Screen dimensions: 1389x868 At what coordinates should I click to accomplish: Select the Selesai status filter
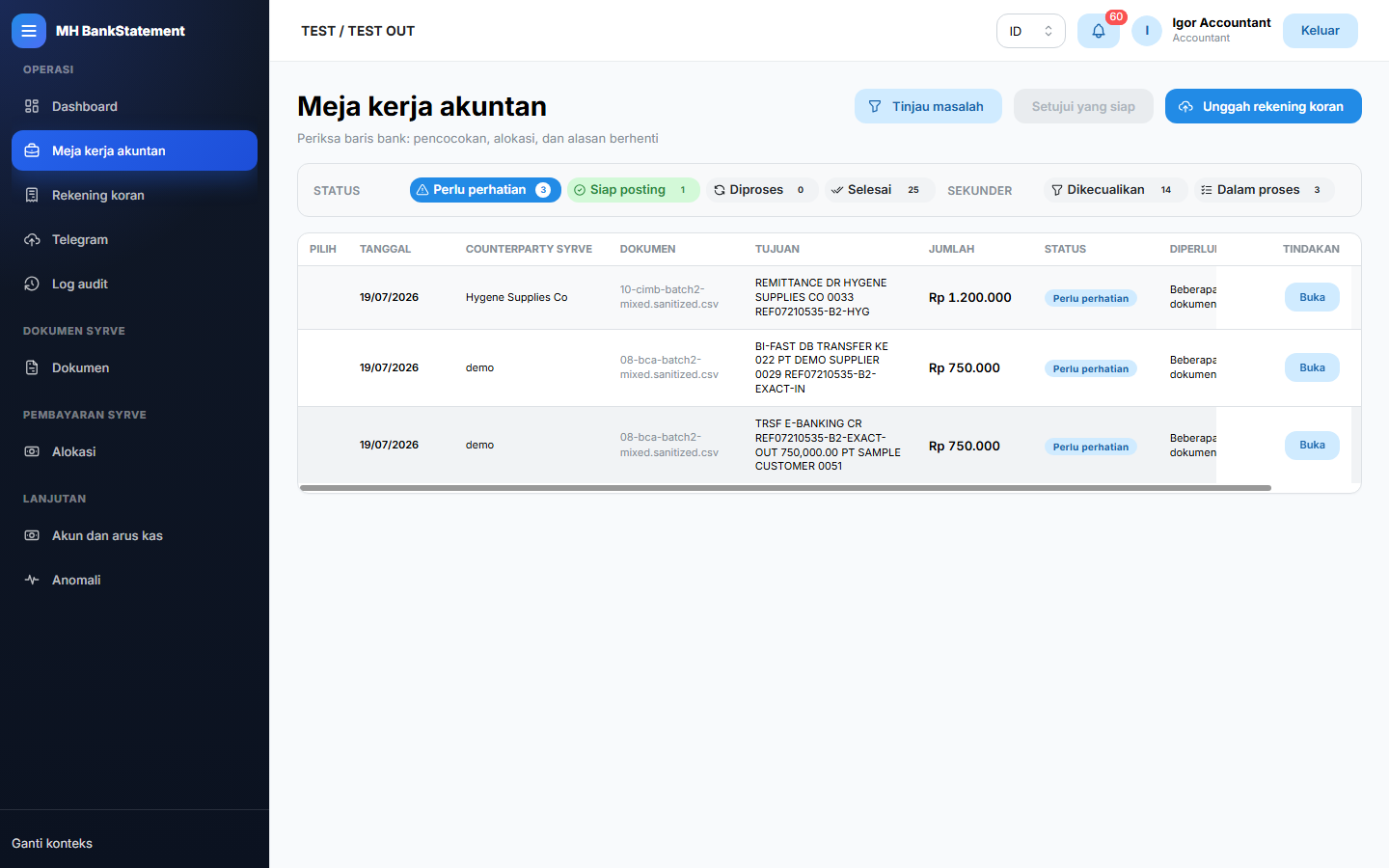click(879, 190)
